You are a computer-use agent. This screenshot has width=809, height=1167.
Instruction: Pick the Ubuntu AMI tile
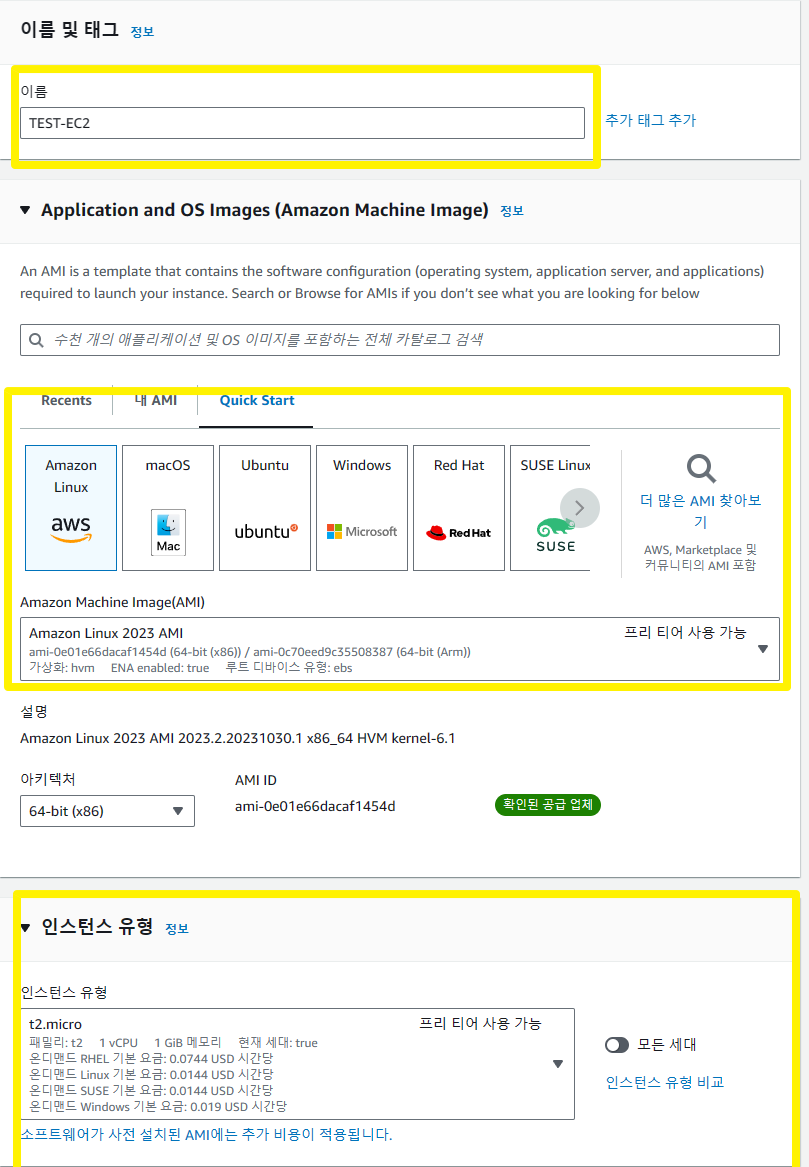click(265, 508)
